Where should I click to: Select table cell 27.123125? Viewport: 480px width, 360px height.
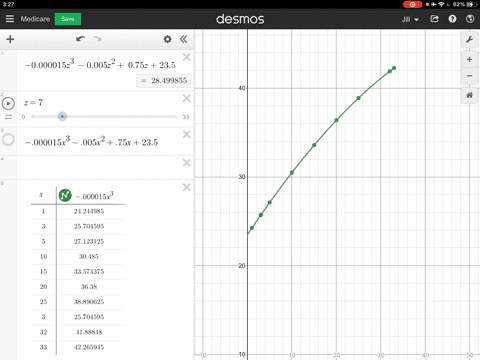(x=89, y=241)
